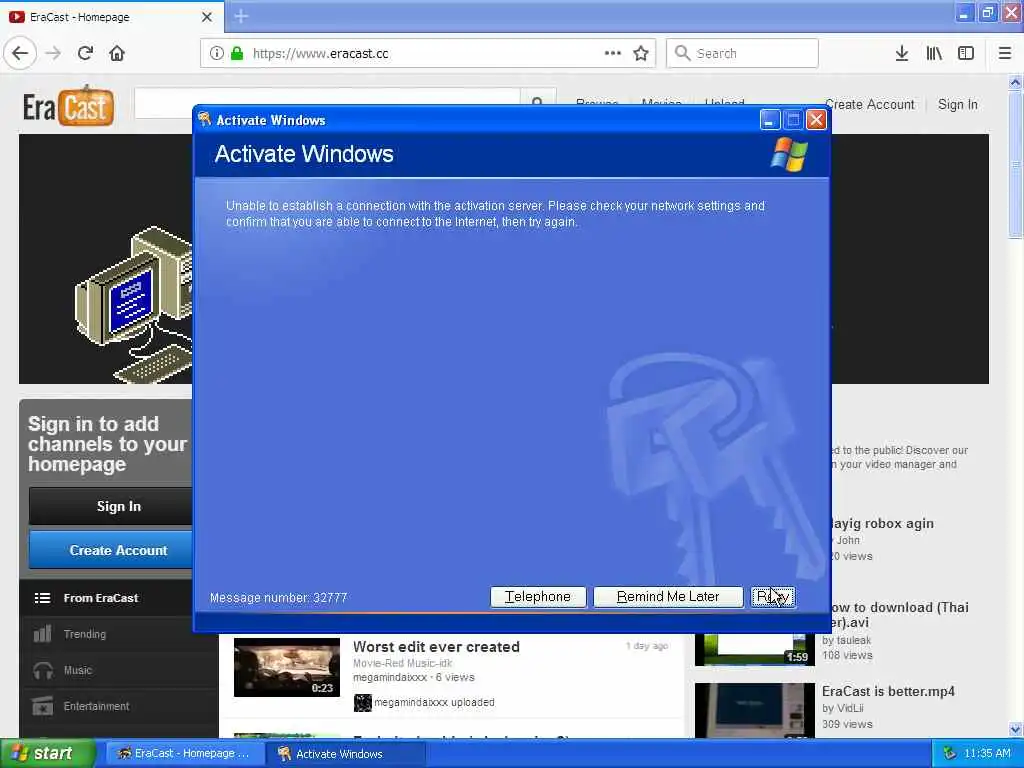This screenshot has height=768, width=1024.
Task: Open the Firefox hamburger menu
Action: 1004,54
